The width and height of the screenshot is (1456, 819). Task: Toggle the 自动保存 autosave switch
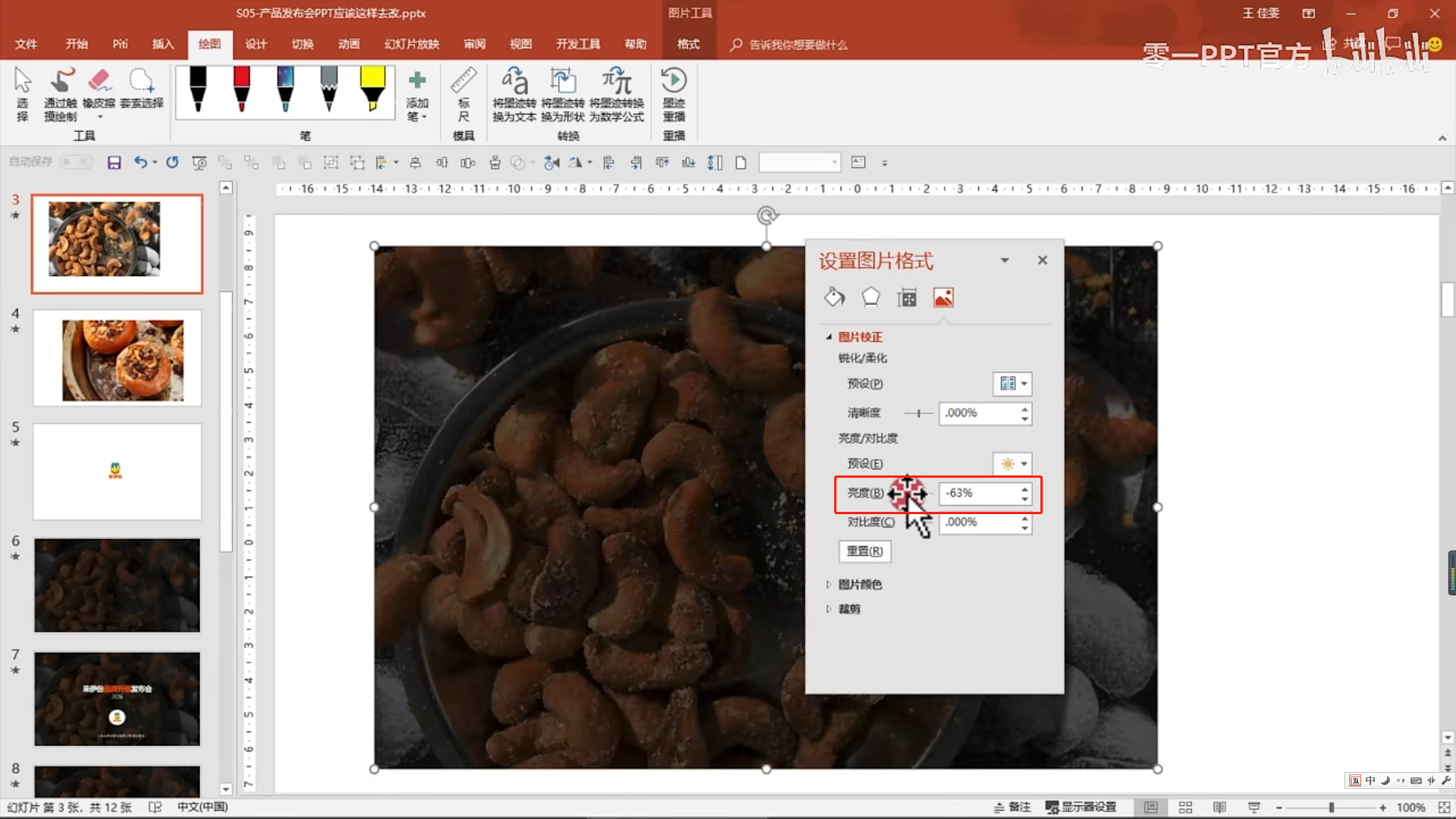click(76, 162)
